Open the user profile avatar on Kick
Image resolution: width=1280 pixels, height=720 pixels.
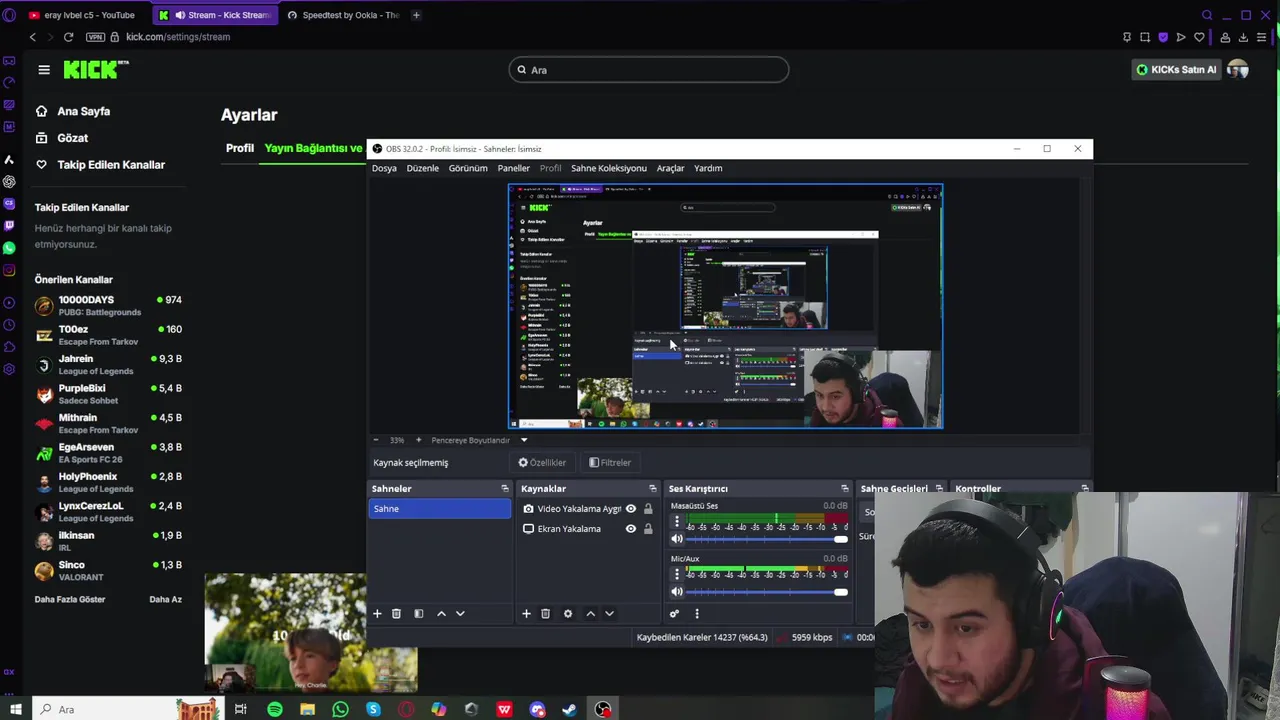1238,69
